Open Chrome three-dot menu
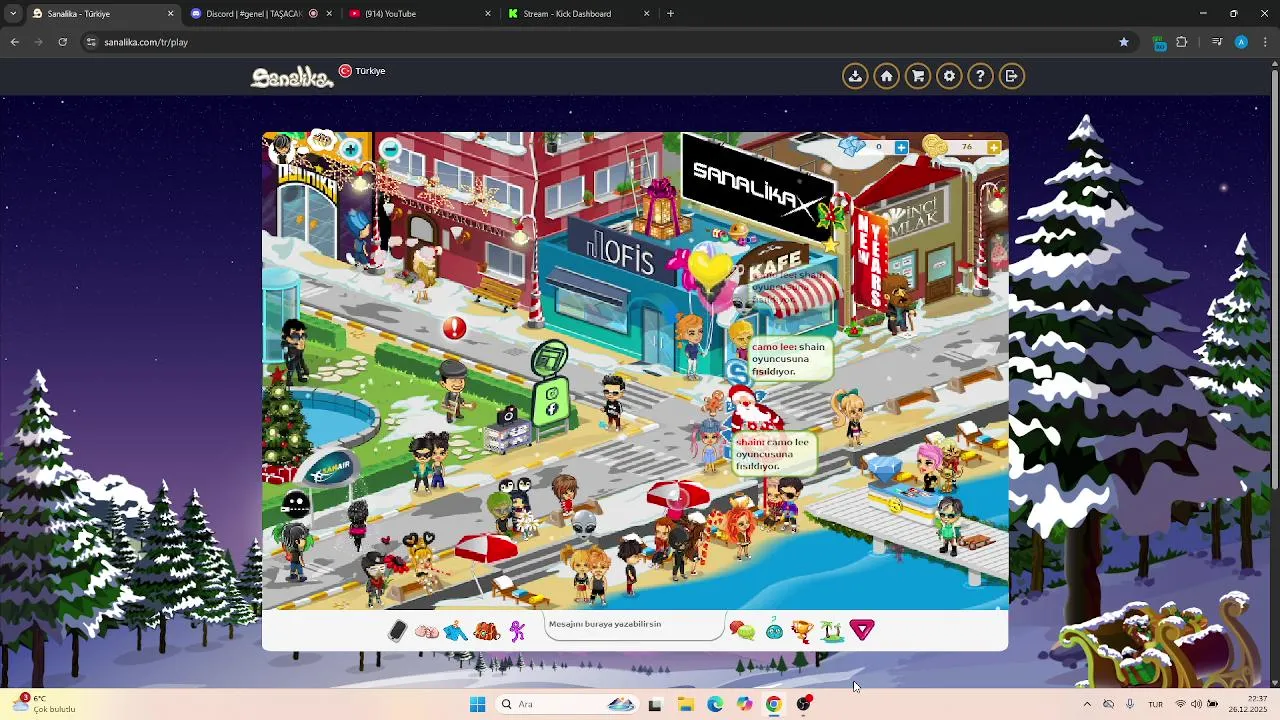The width and height of the screenshot is (1280, 720). (1265, 42)
